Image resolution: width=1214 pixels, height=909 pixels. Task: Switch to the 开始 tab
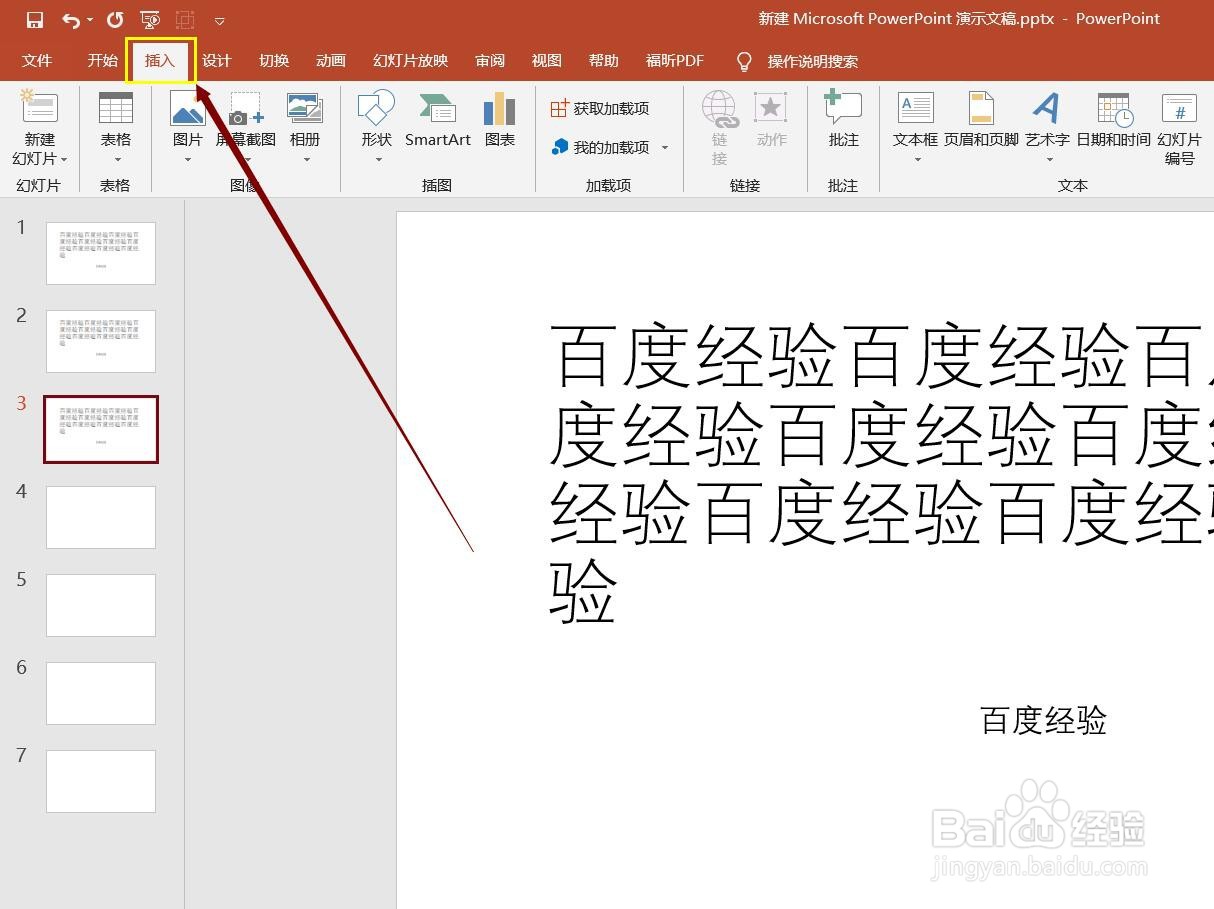102,61
